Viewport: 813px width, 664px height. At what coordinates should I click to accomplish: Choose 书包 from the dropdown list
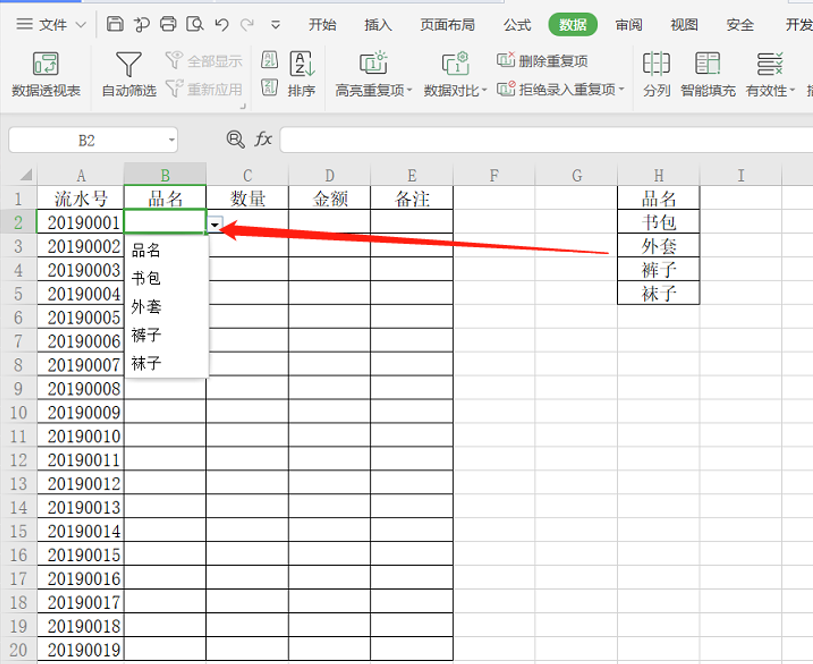click(166, 278)
